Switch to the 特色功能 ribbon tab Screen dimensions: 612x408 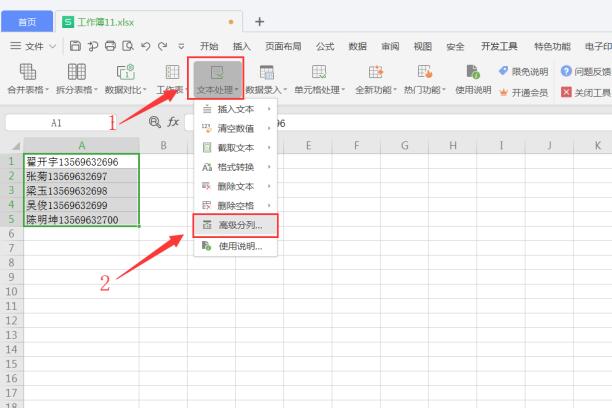(552, 46)
